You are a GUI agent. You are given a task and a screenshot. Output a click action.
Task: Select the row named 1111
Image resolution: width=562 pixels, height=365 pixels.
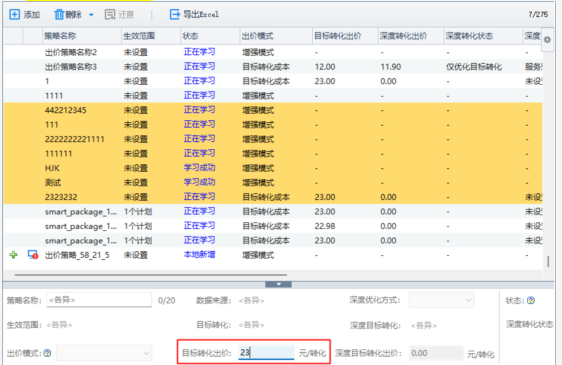[272, 96]
